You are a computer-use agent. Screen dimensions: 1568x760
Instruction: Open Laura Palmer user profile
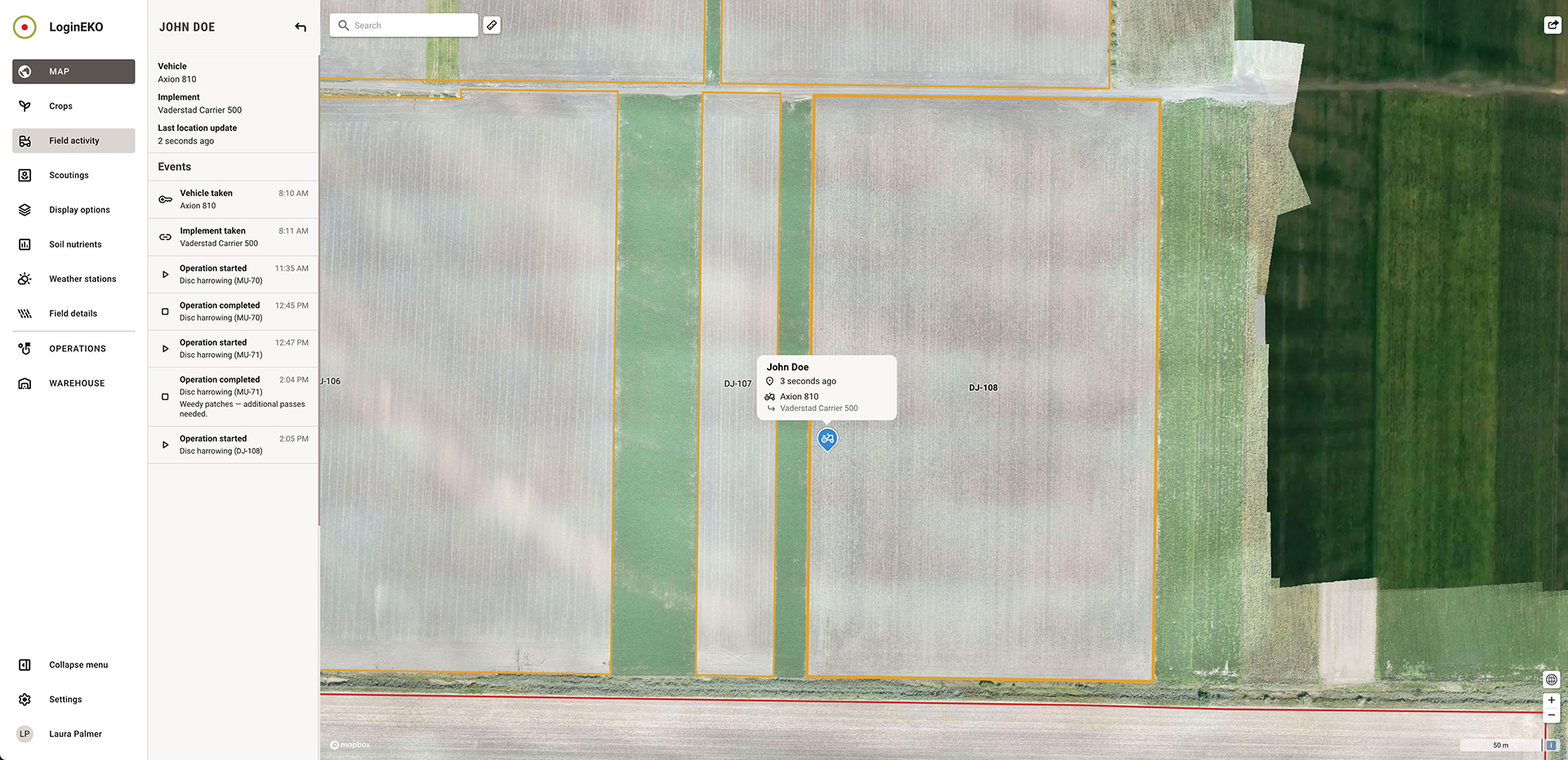click(74, 734)
